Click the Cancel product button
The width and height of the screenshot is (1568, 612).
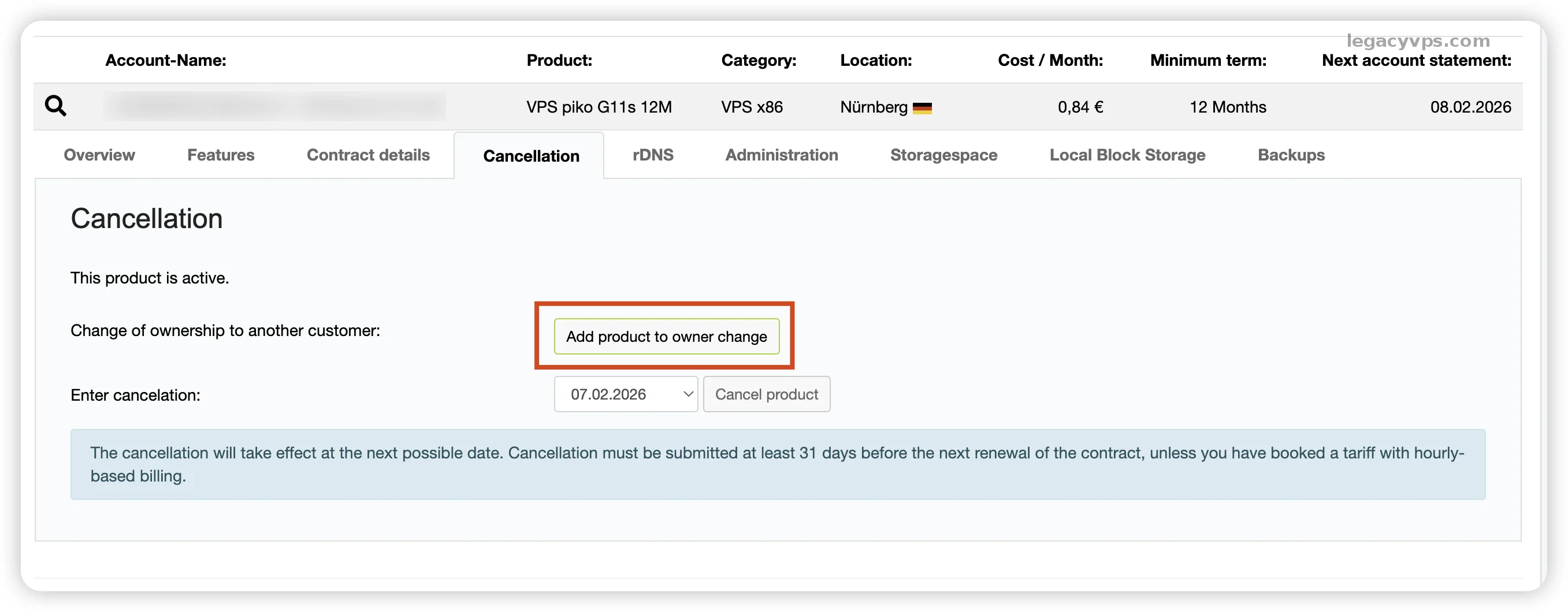pos(766,394)
